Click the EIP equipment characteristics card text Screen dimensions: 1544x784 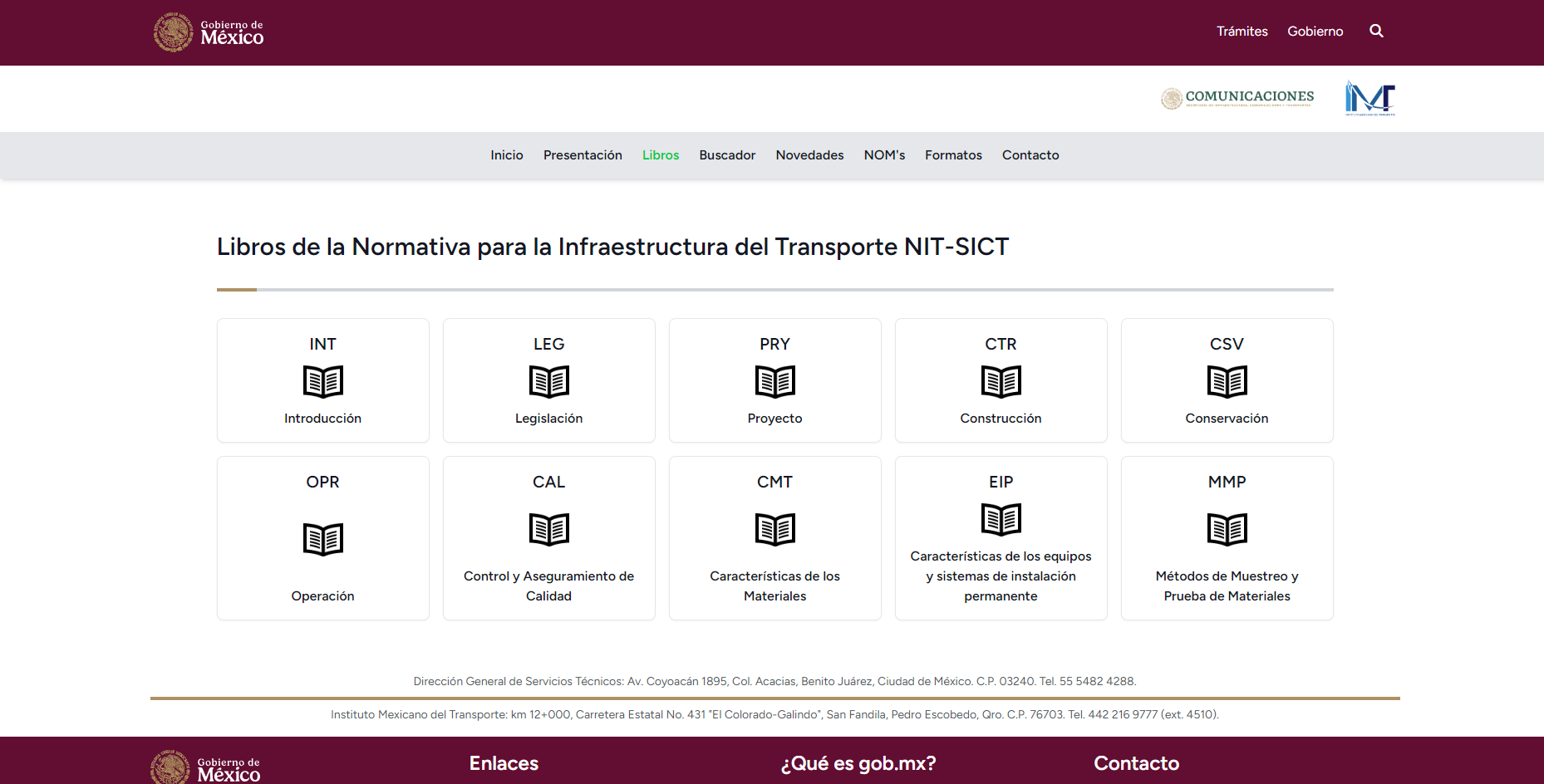click(1001, 576)
